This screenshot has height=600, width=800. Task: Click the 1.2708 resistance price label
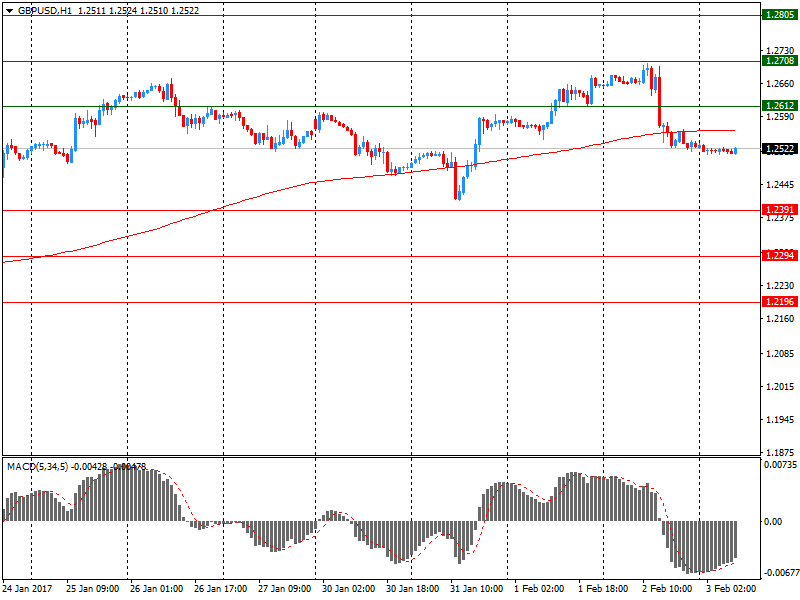(780, 61)
